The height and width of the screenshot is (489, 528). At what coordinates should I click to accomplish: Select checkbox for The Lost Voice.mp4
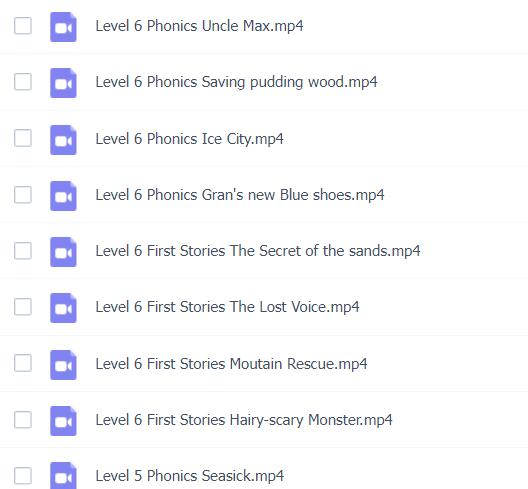pos(23,307)
